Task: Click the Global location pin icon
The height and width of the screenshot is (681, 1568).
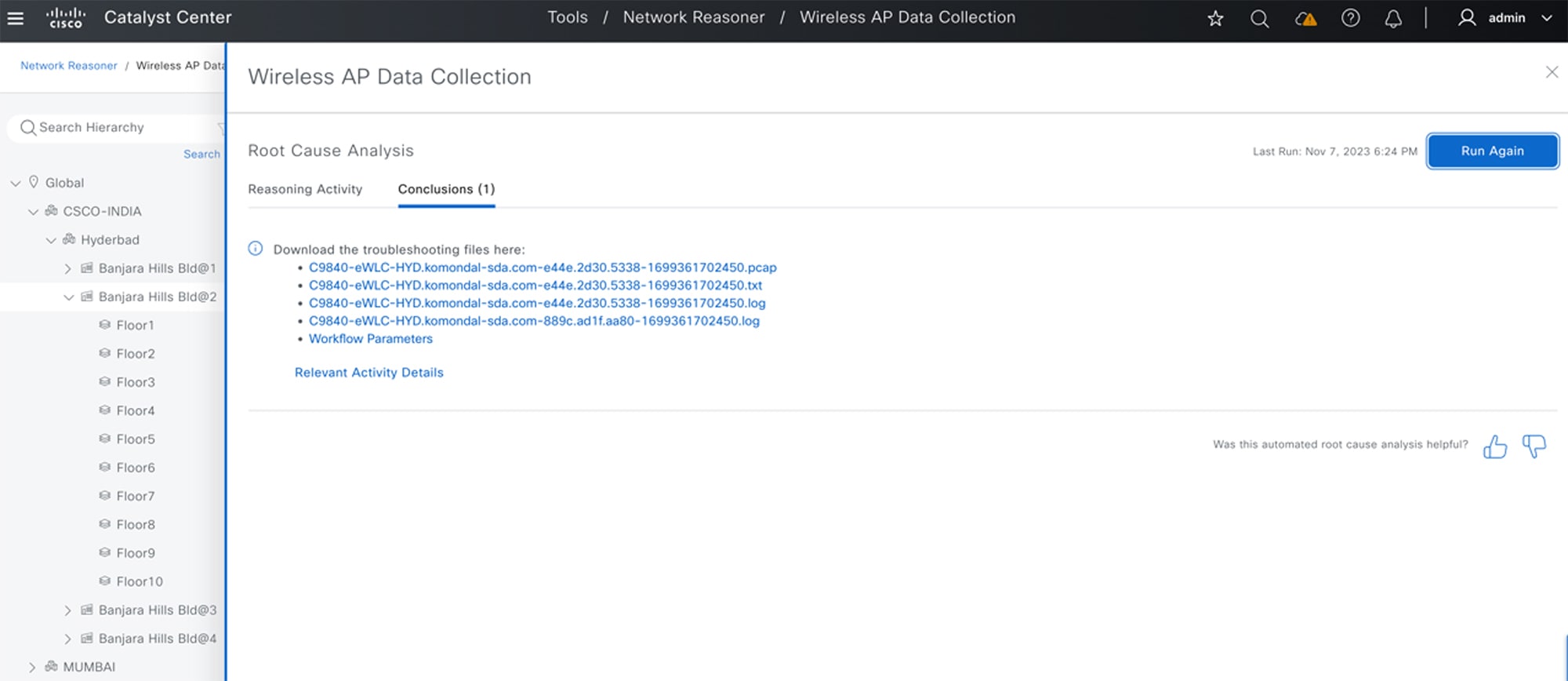Action: [34, 182]
